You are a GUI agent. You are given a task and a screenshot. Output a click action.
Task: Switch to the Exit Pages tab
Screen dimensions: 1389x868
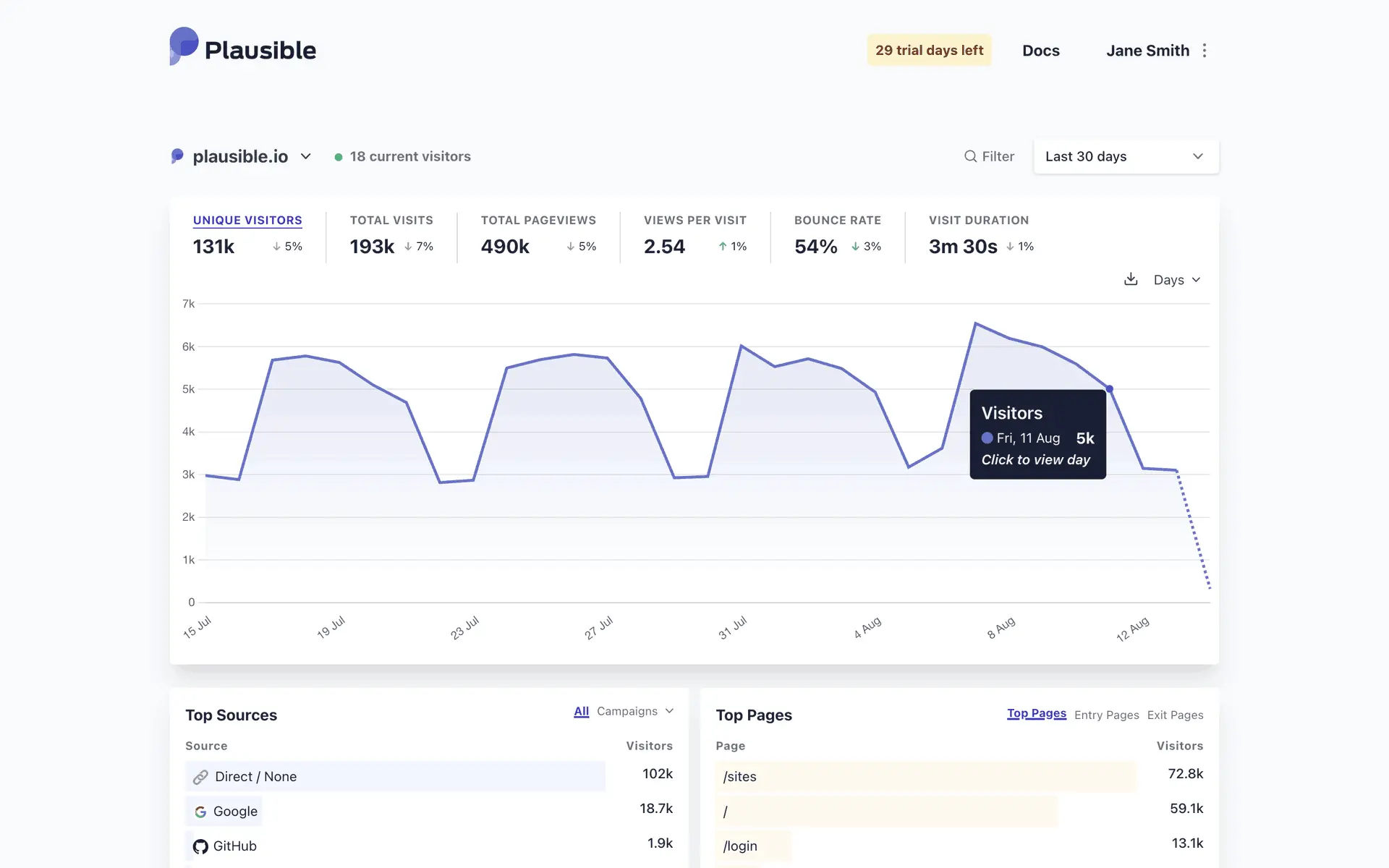[1175, 715]
